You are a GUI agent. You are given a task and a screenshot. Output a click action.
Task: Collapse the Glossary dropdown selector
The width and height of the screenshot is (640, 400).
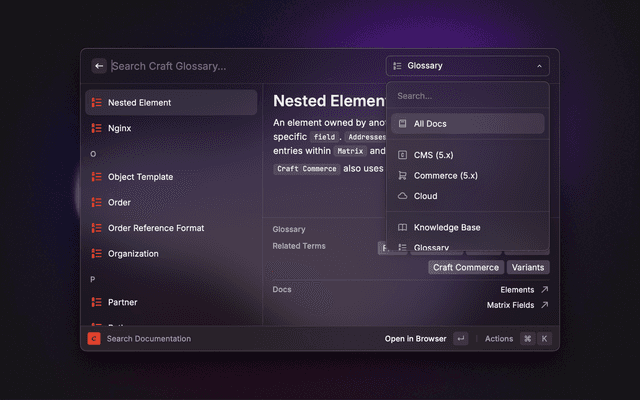tap(467, 66)
